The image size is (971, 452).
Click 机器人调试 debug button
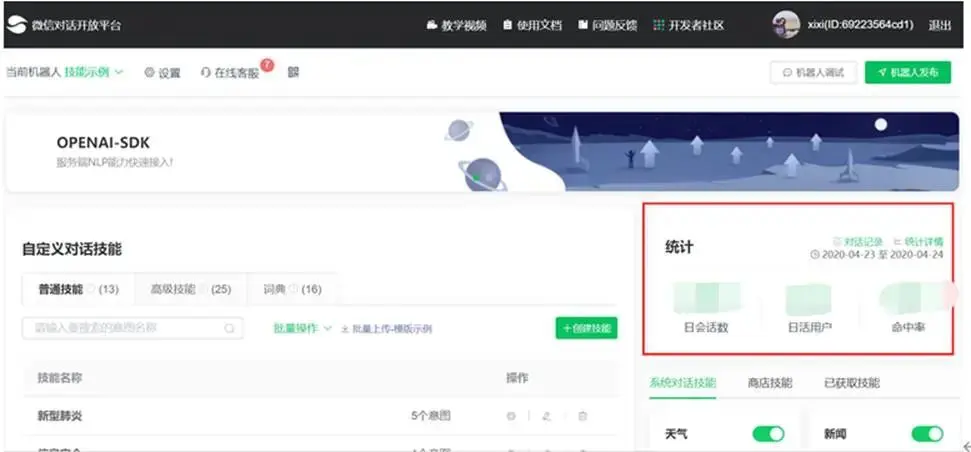click(x=814, y=72)
